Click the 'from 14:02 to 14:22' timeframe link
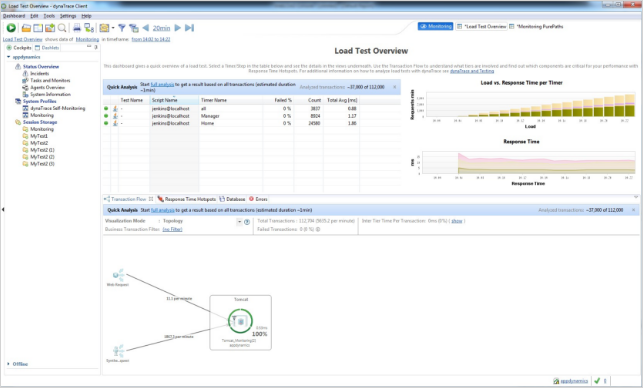This screenshot has width=644, height=389. 151,39
